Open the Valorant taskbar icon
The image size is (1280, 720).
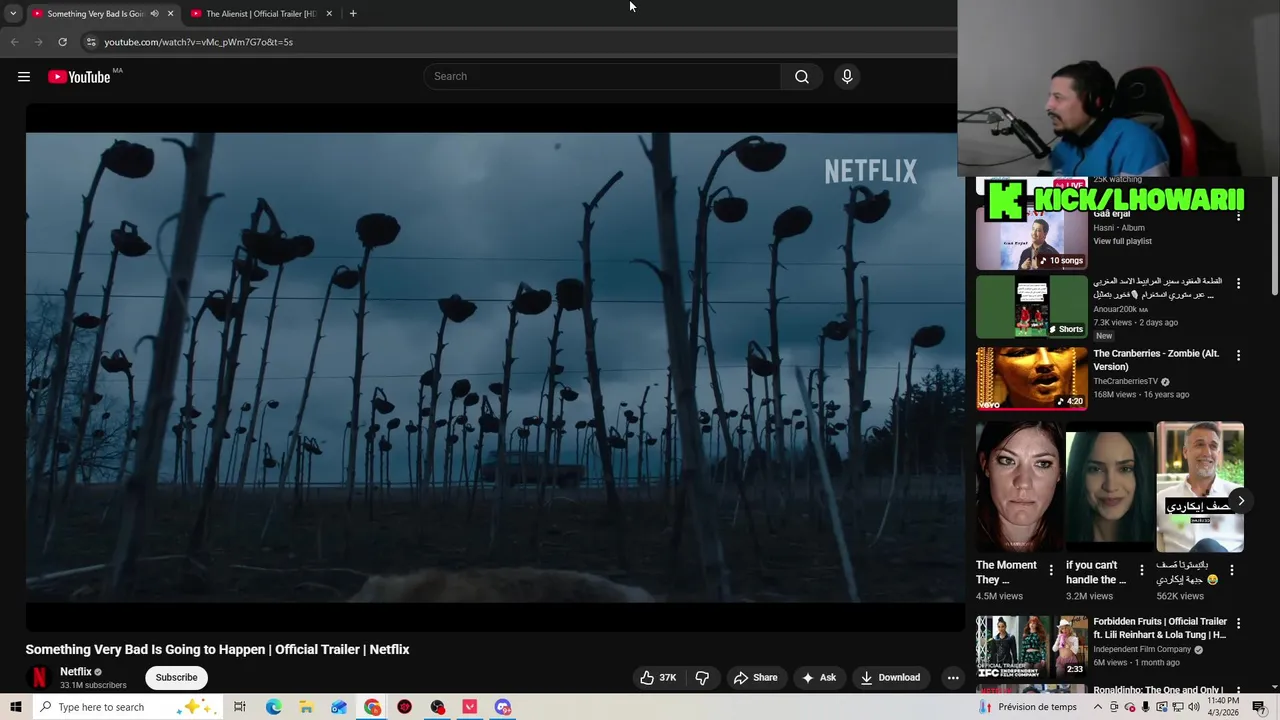[470, 707]
